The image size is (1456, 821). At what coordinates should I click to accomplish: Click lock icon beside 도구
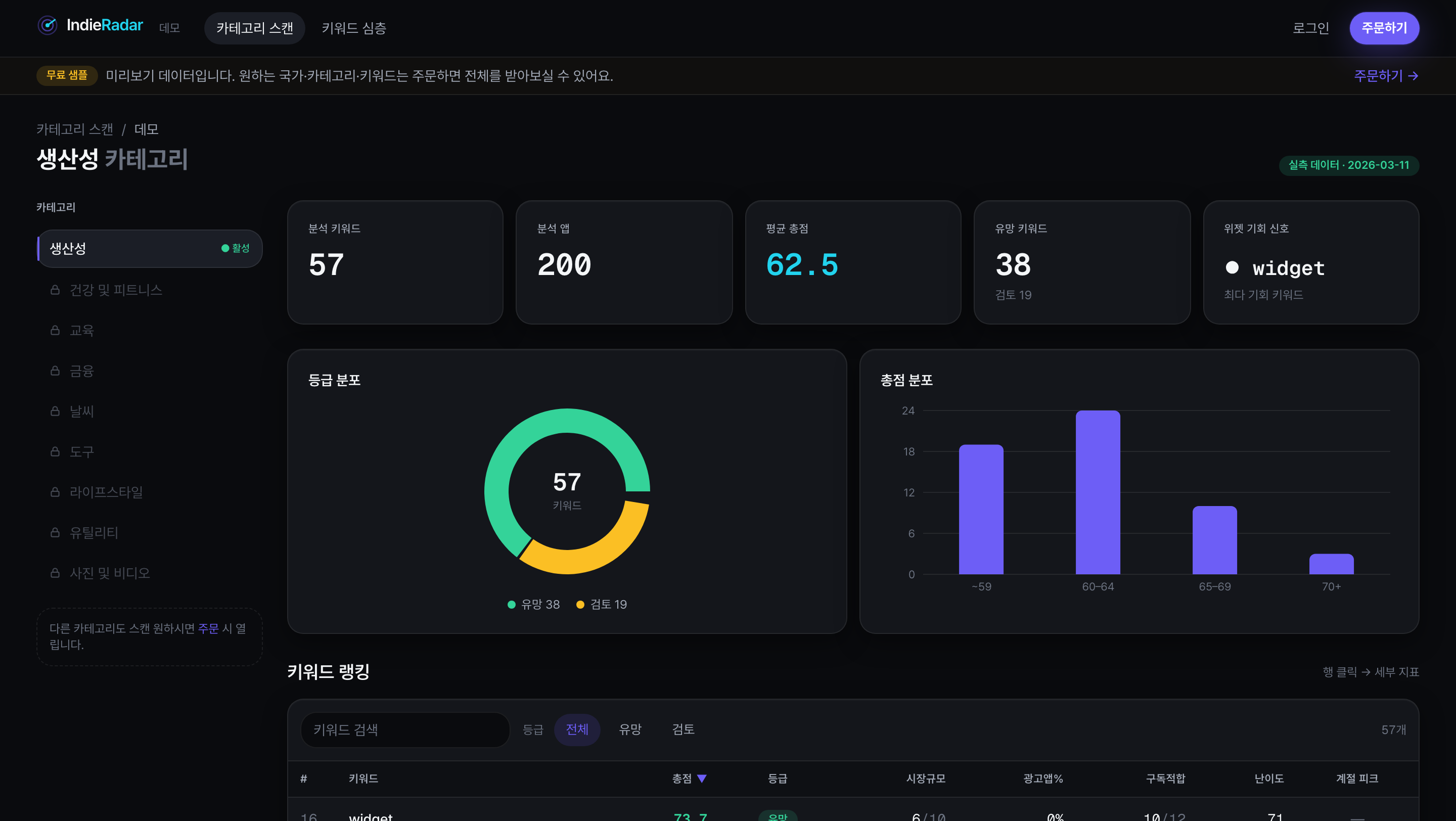[55, 451]
